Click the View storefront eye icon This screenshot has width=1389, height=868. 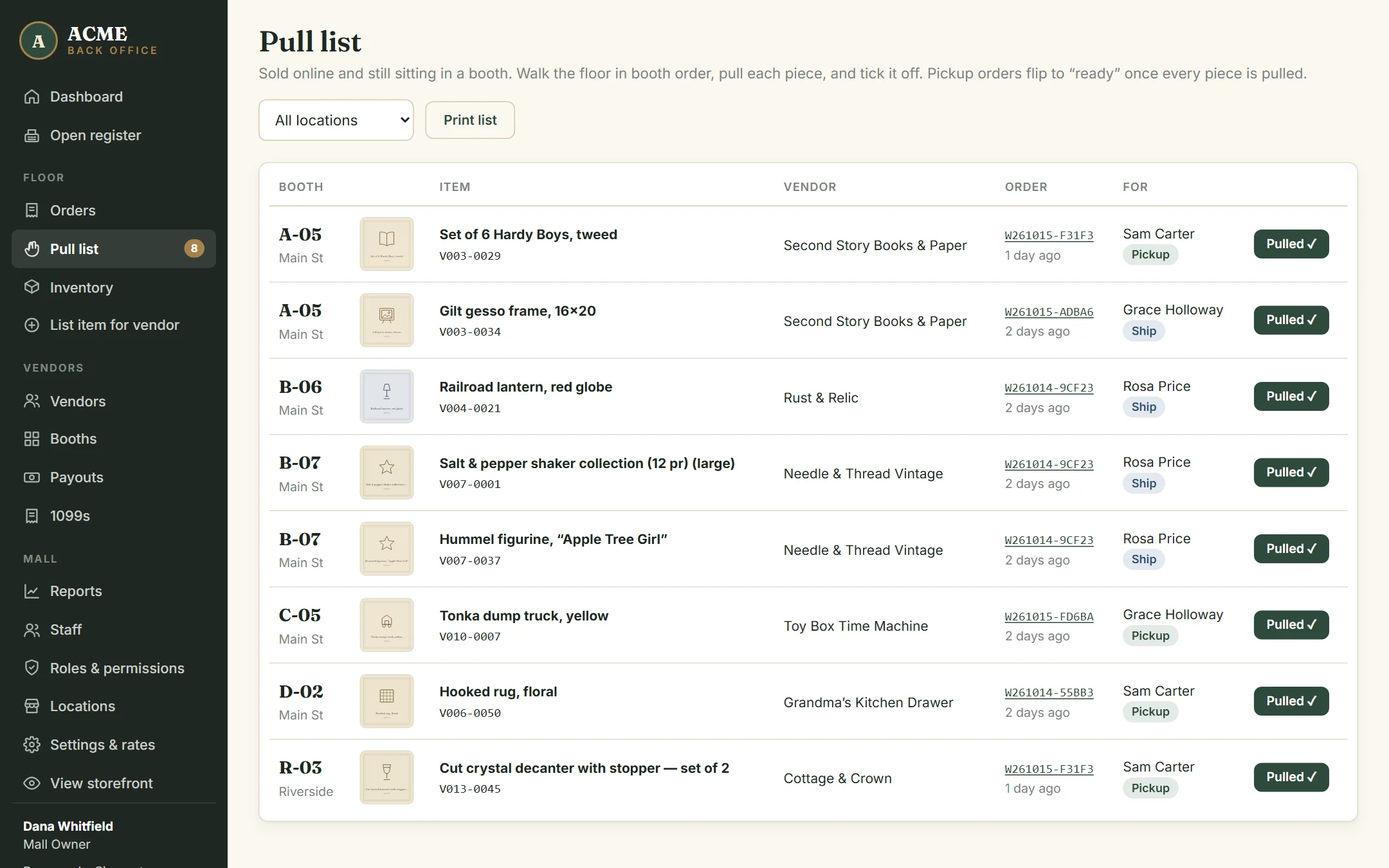pyautogui.click(x=32, y=783)
